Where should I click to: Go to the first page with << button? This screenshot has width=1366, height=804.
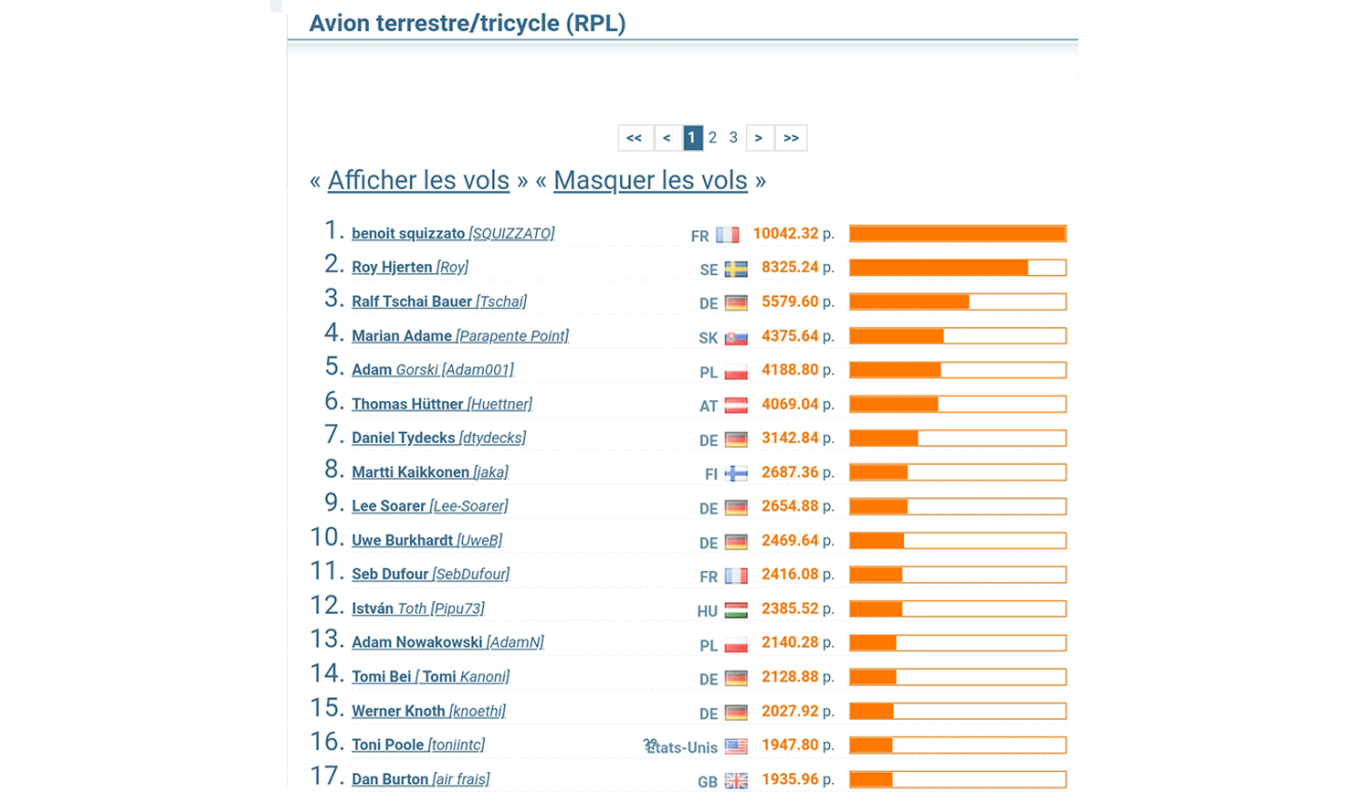coord(635,138)
